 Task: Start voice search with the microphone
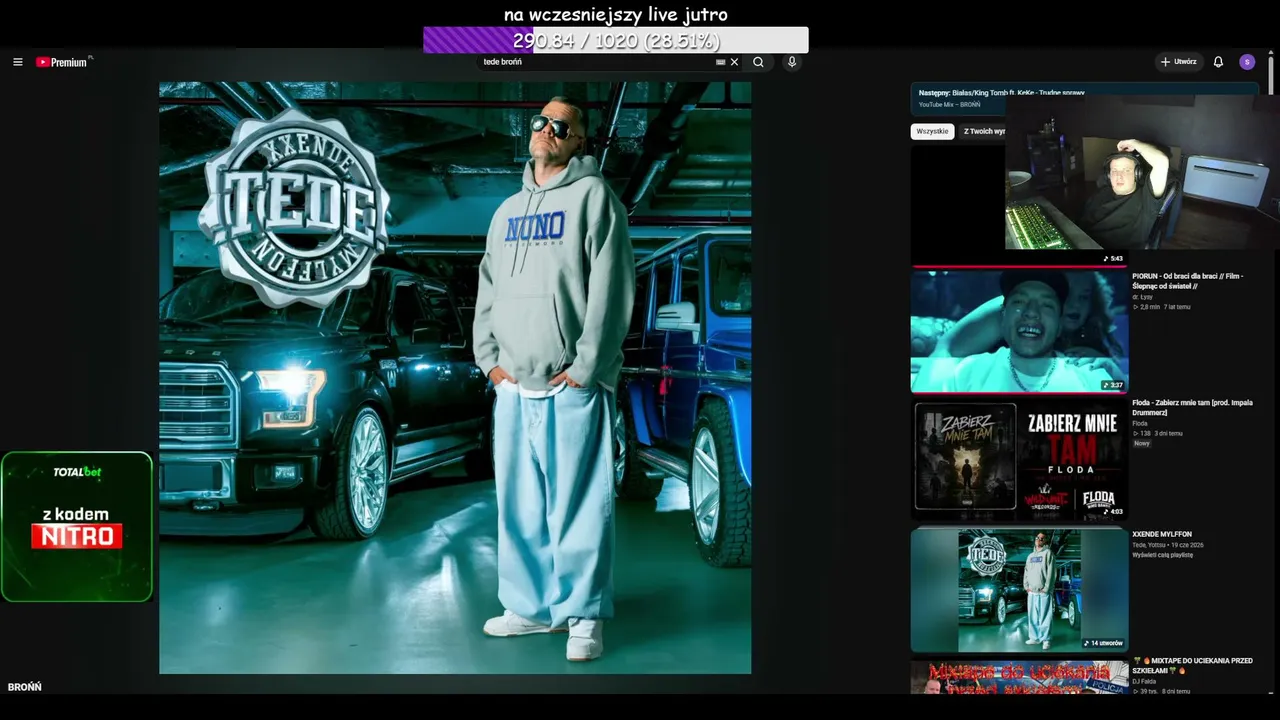(792, 62)
